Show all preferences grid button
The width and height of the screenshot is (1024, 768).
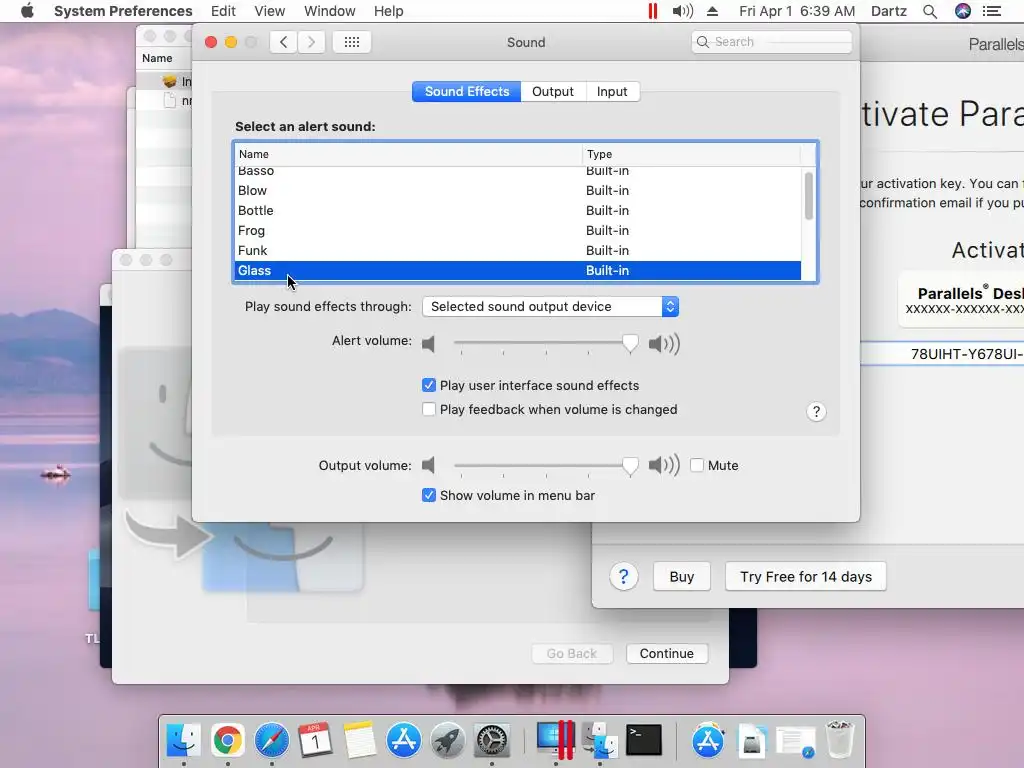(352, 42)
